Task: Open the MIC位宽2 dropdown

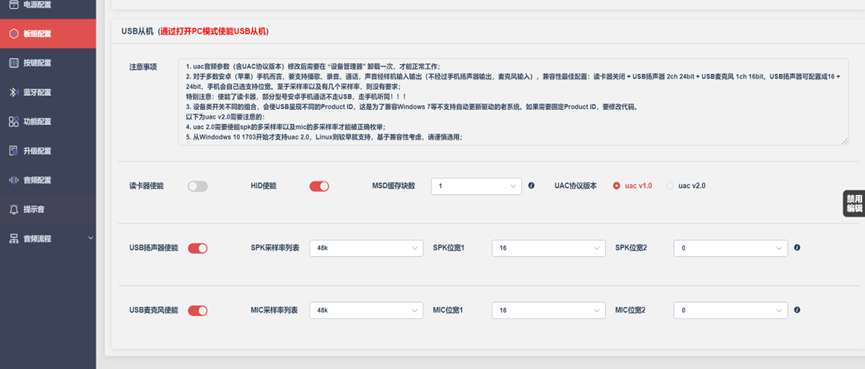Action: pos(730,311)
